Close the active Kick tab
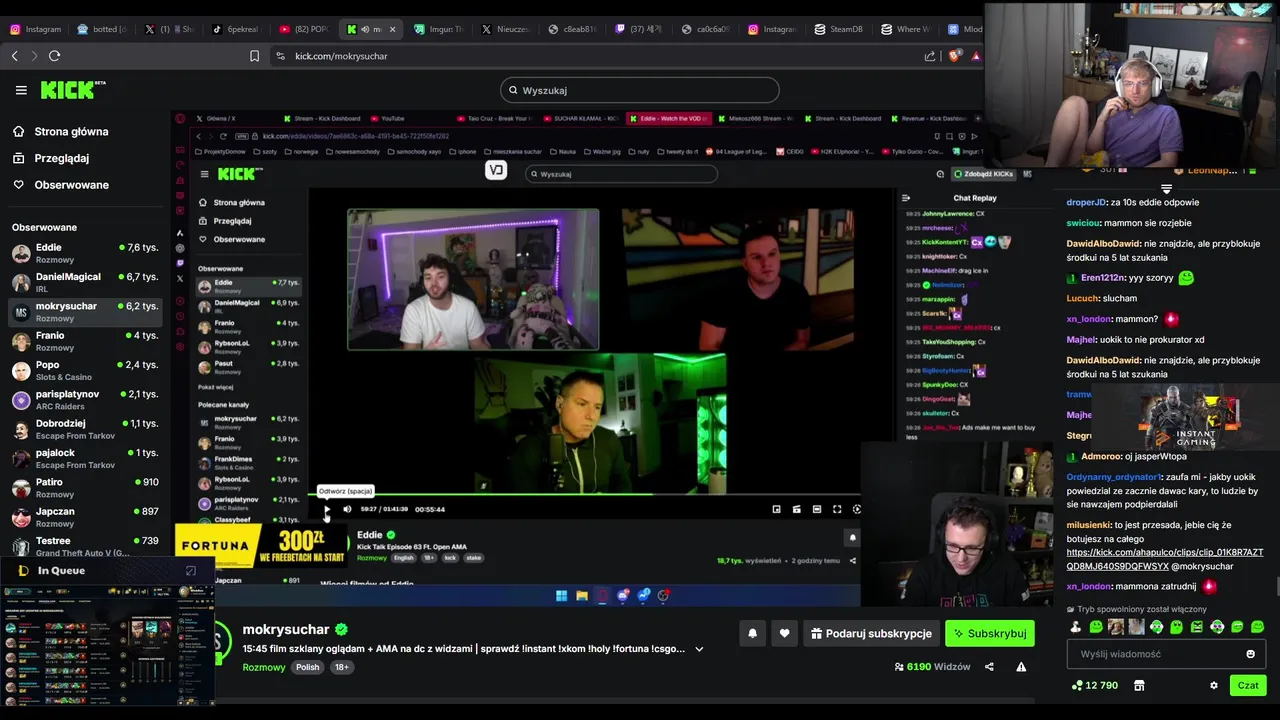This screenshot has width=1280, height=720. (x=392, y=29)
